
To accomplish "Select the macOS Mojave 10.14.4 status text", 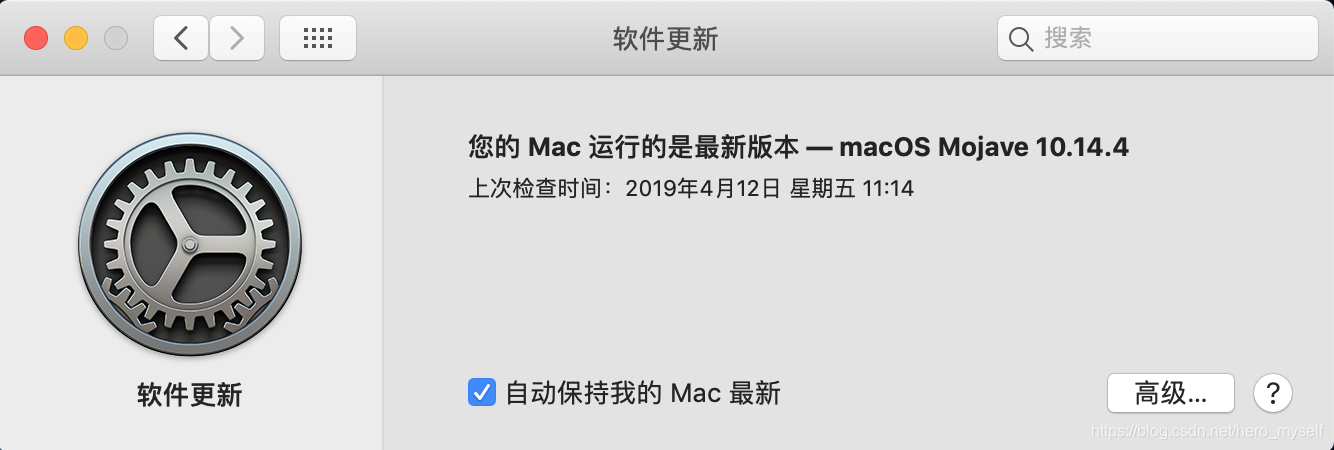I will click(984, 147).
